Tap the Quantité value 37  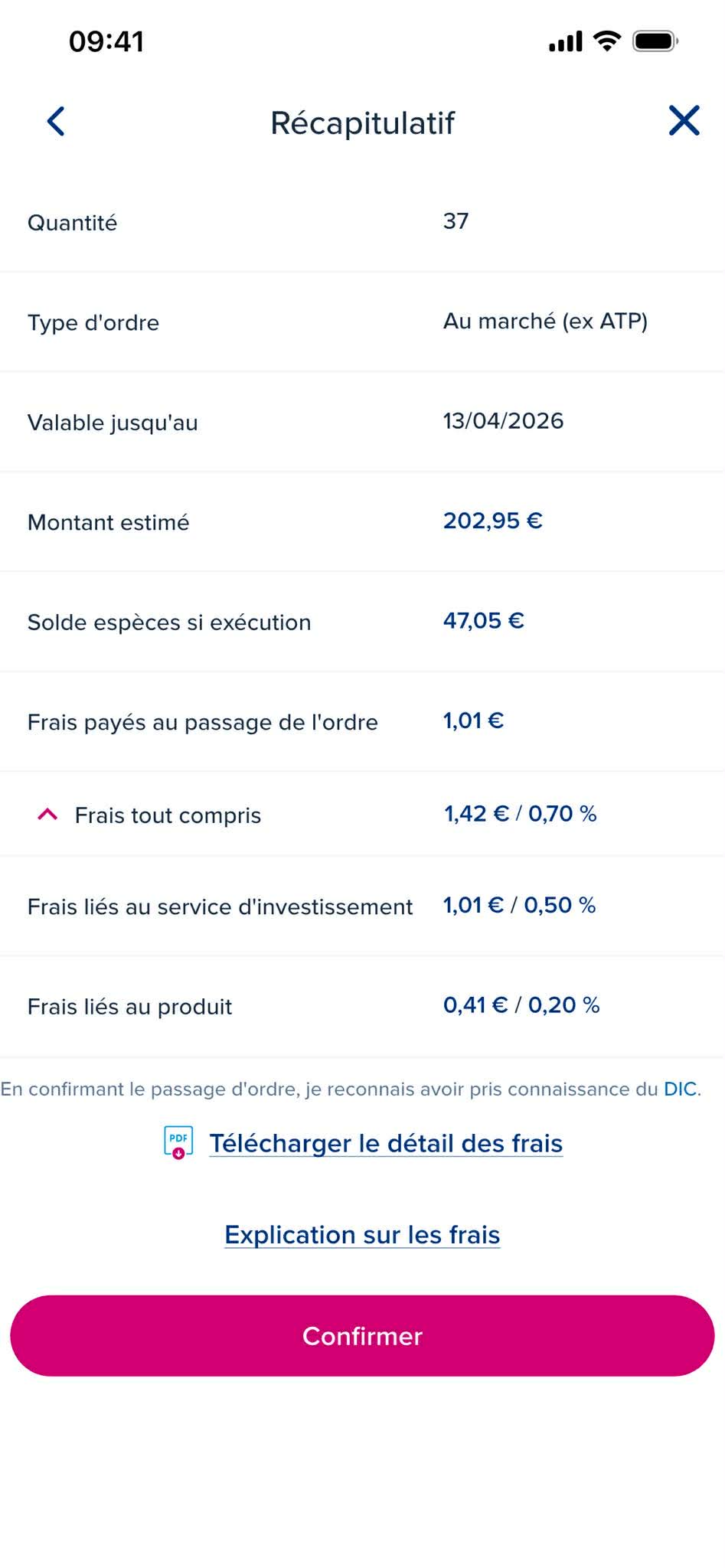coord(456,221)
